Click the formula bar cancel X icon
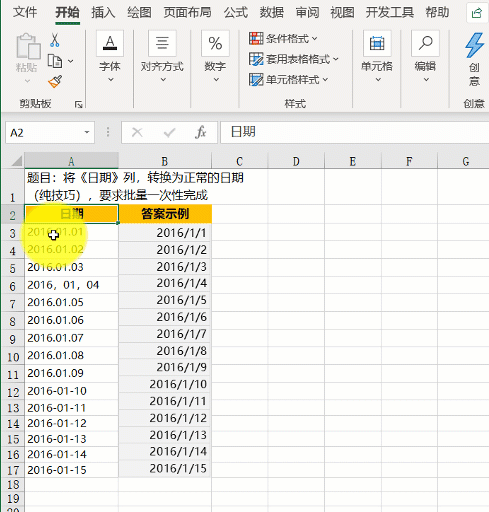489x512 pixels. click(x=137, y=133)
